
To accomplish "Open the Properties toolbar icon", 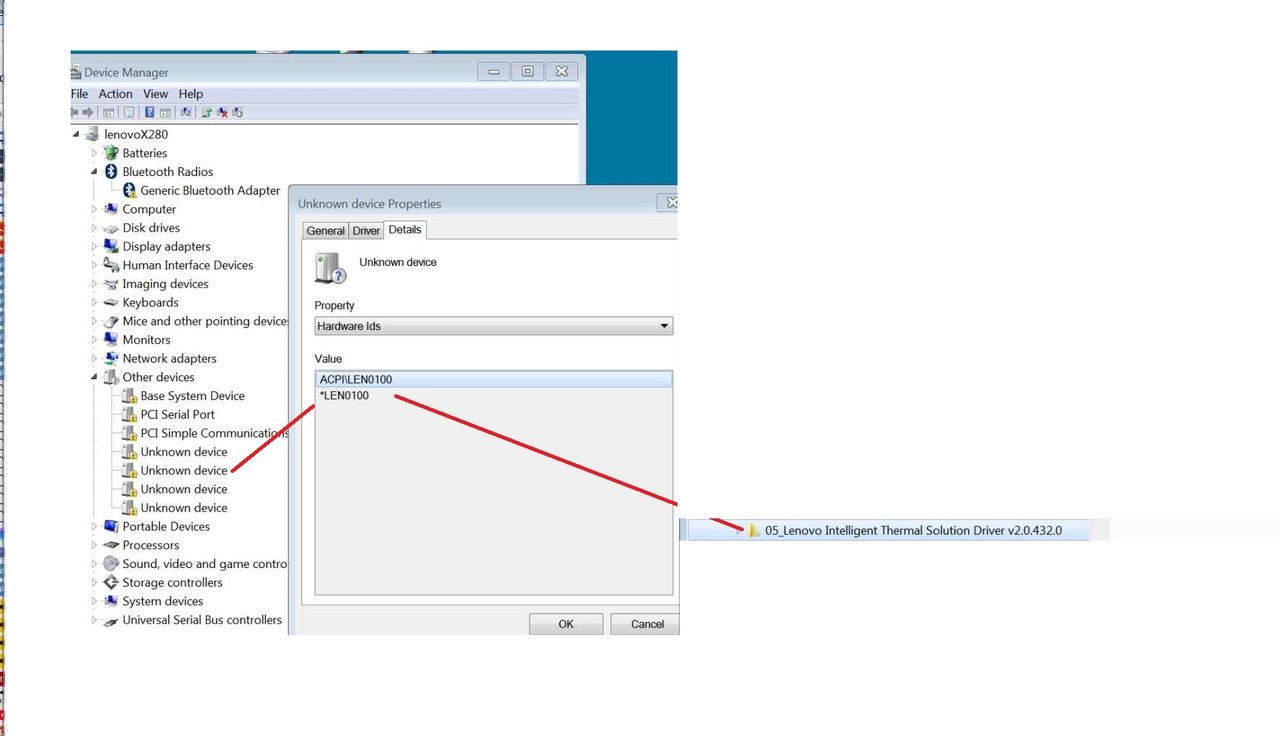I will [x=129, y=112].
